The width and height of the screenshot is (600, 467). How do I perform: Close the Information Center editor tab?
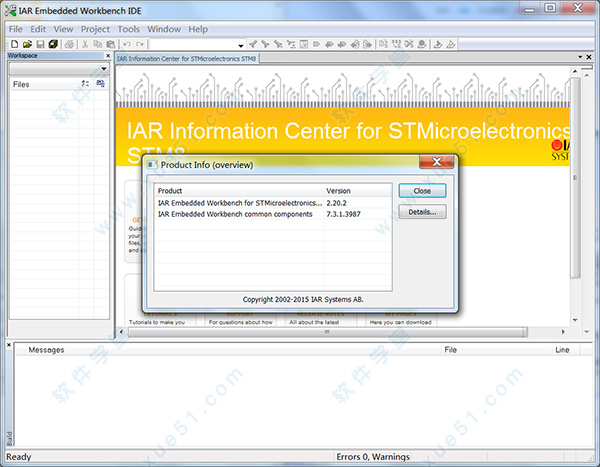point(589,57)
